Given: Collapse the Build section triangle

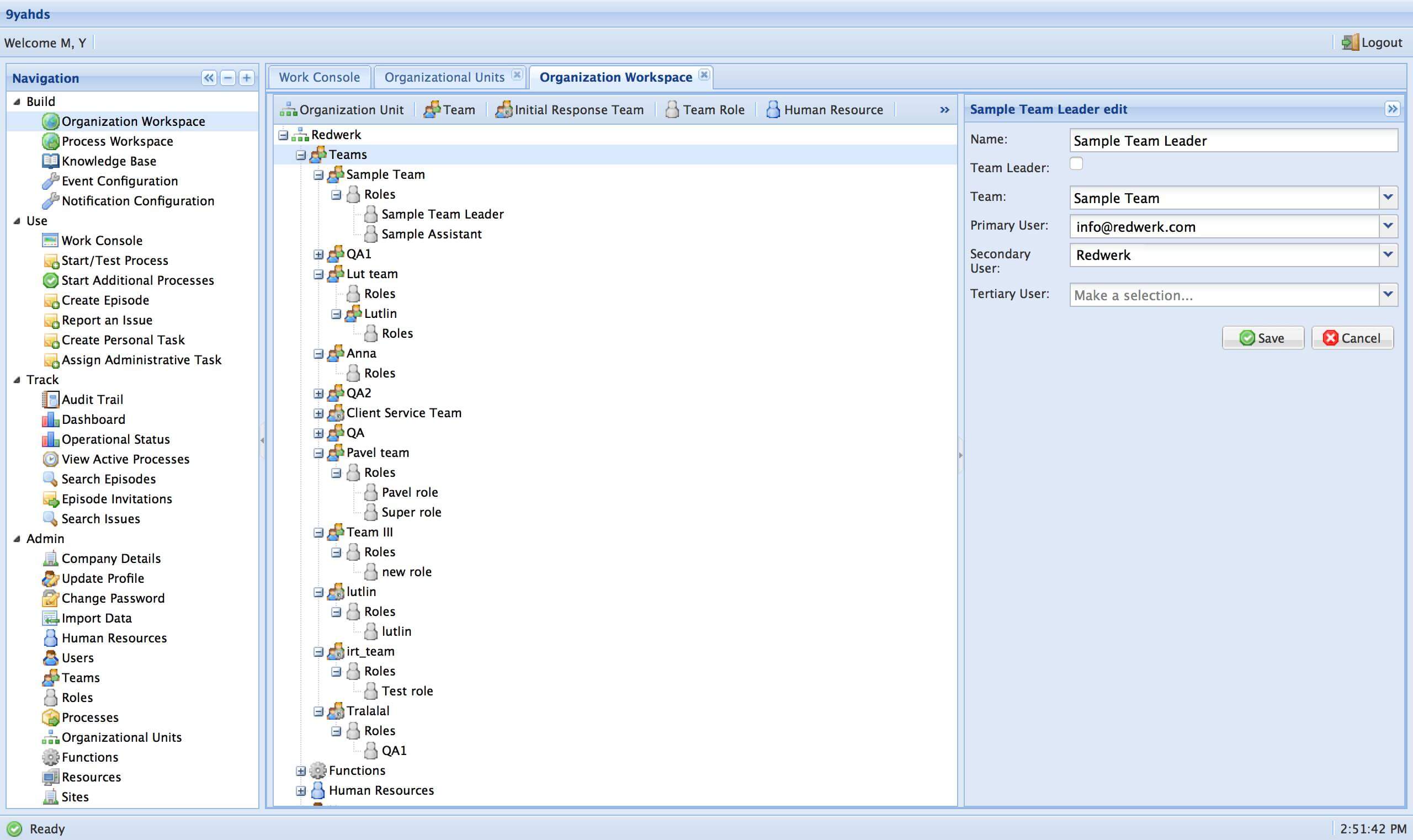Looking at the screenshot, I should point(17,102).
